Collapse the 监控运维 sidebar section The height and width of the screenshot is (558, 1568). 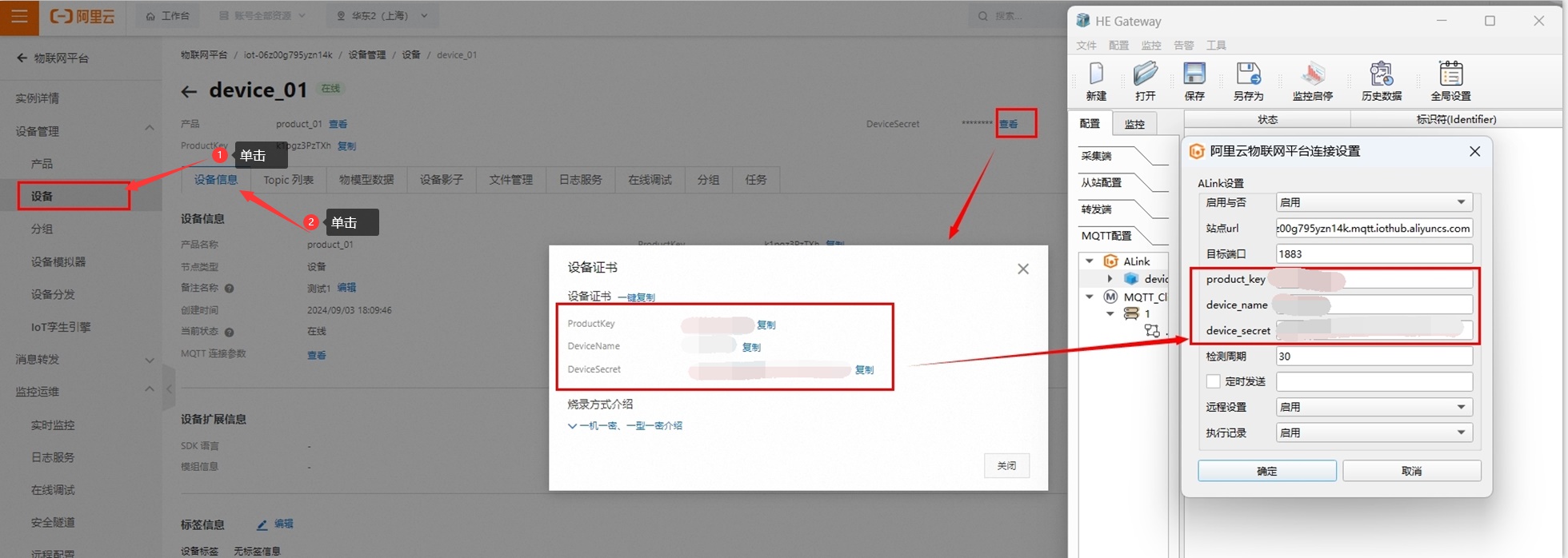(150, 389)
